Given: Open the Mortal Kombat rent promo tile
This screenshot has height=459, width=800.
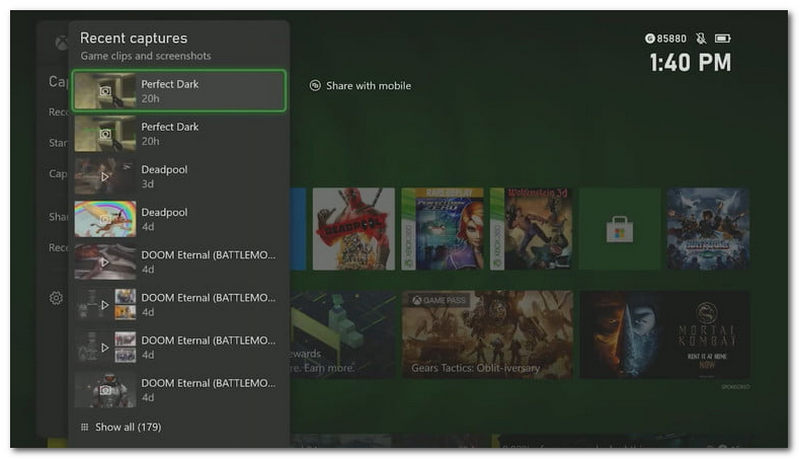Looking at the screenshot, I should [665, 335].
